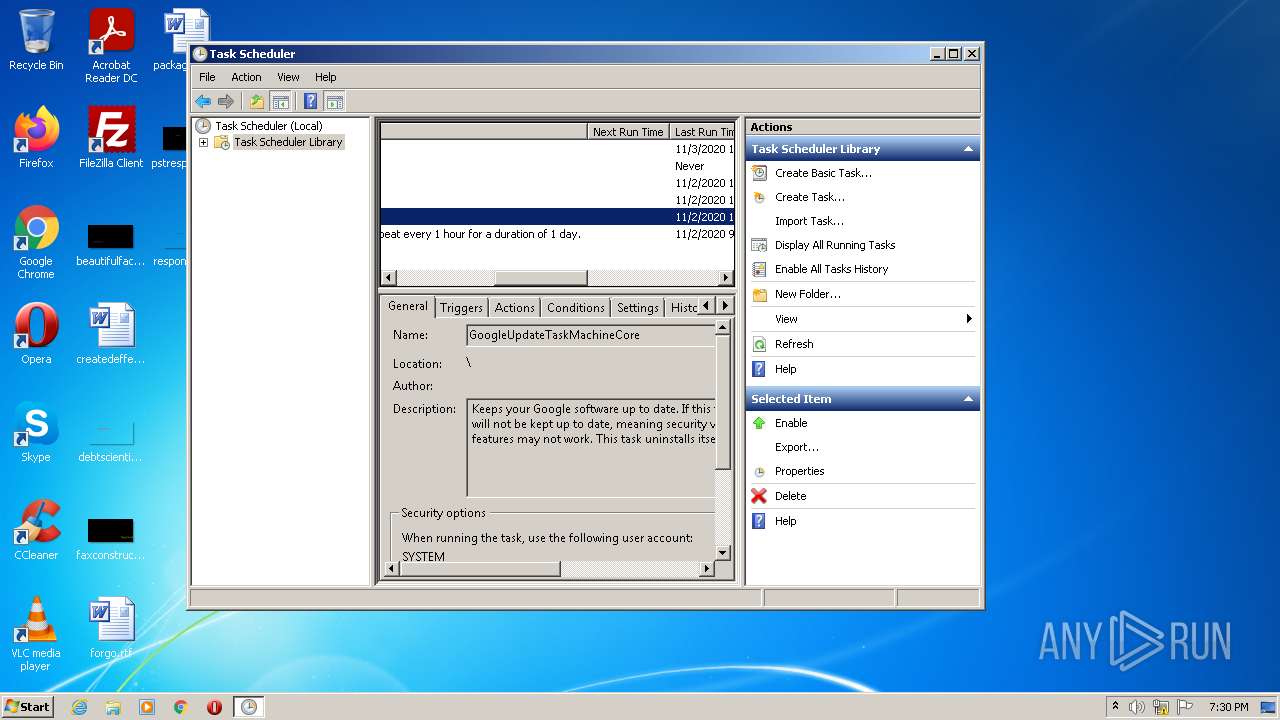Open Opera from taskbar

point(214,707)
